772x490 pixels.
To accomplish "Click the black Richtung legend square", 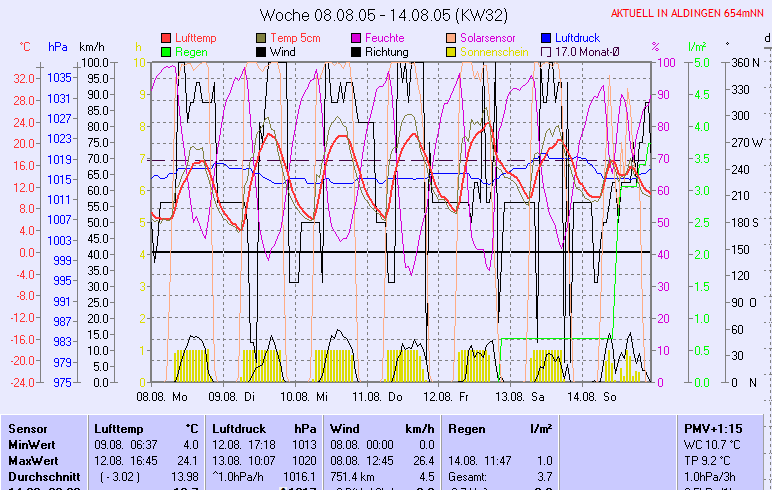I will pyautogui.click(x=357, y=52).
